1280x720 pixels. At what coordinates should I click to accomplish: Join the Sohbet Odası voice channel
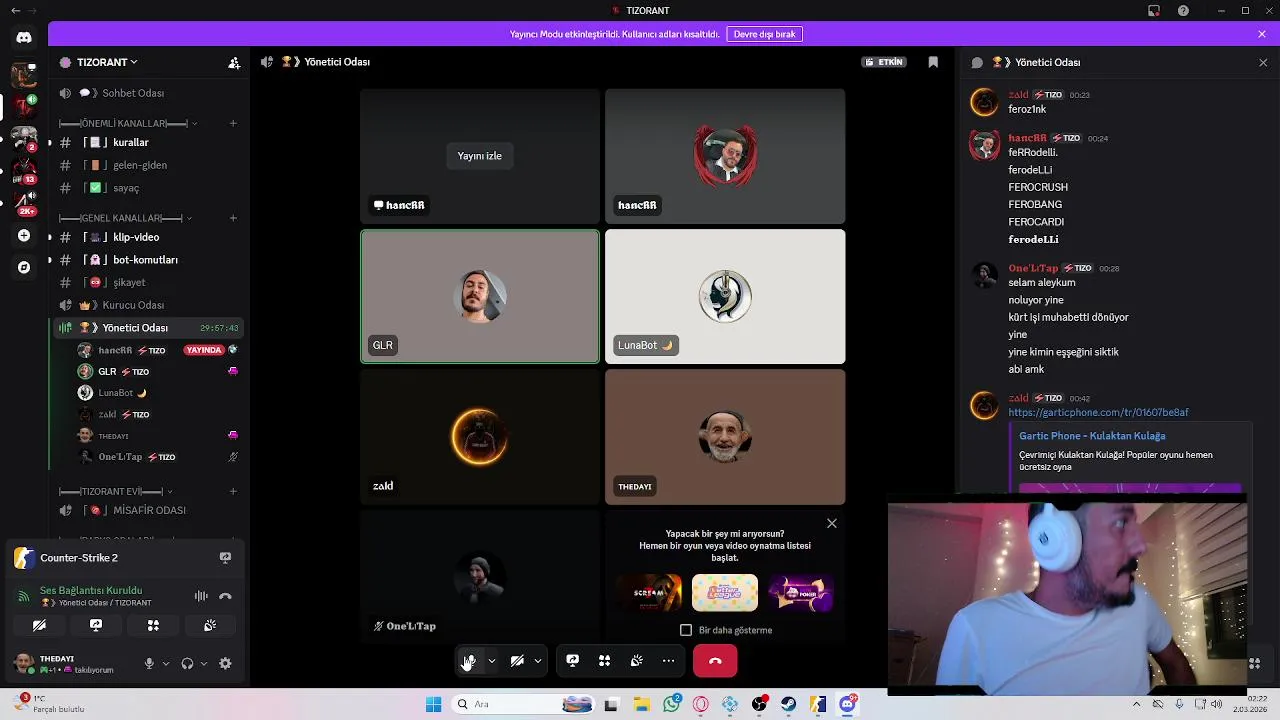tap(148, 93)
